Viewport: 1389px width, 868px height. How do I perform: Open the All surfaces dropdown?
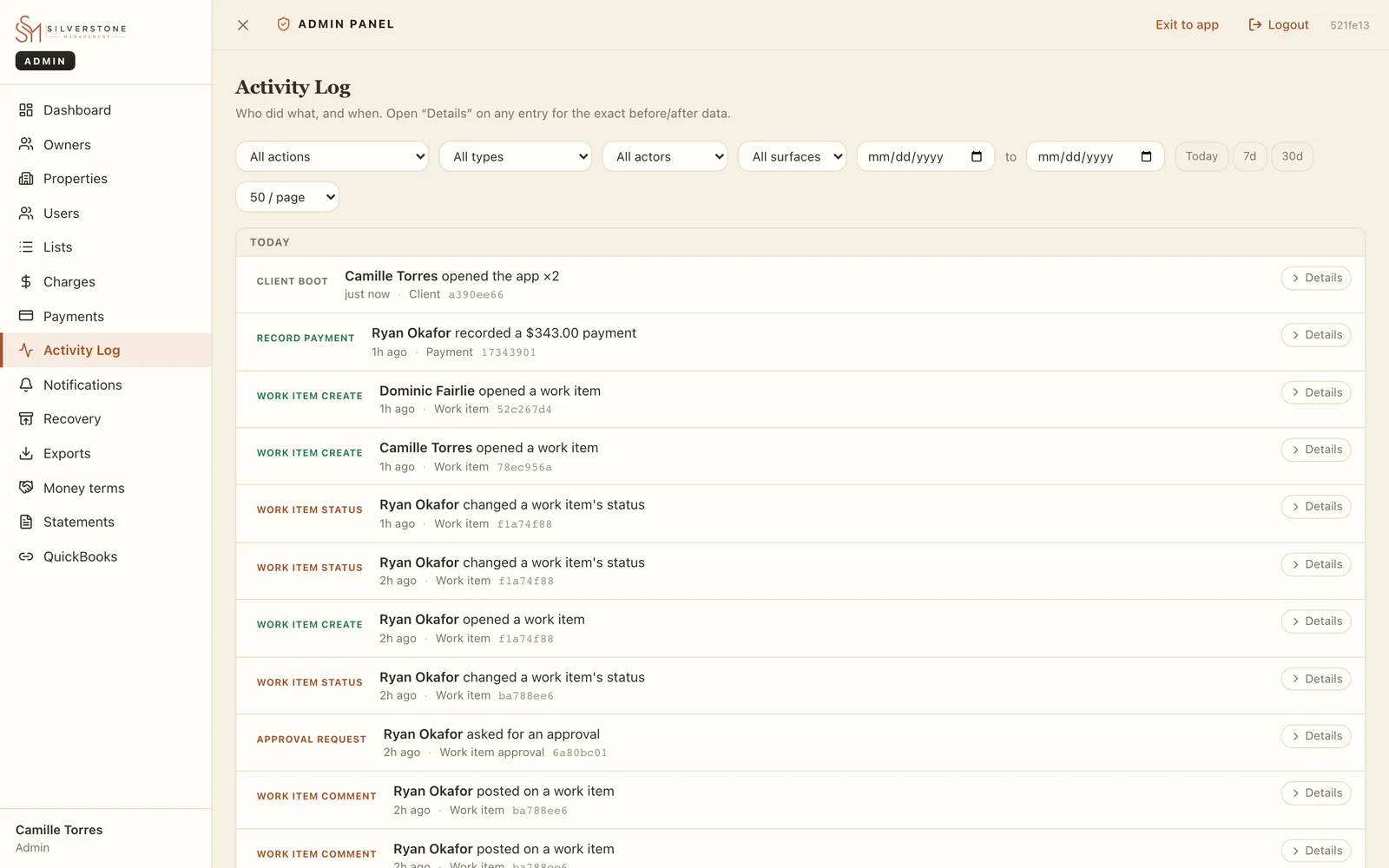[x=793, y=156]
